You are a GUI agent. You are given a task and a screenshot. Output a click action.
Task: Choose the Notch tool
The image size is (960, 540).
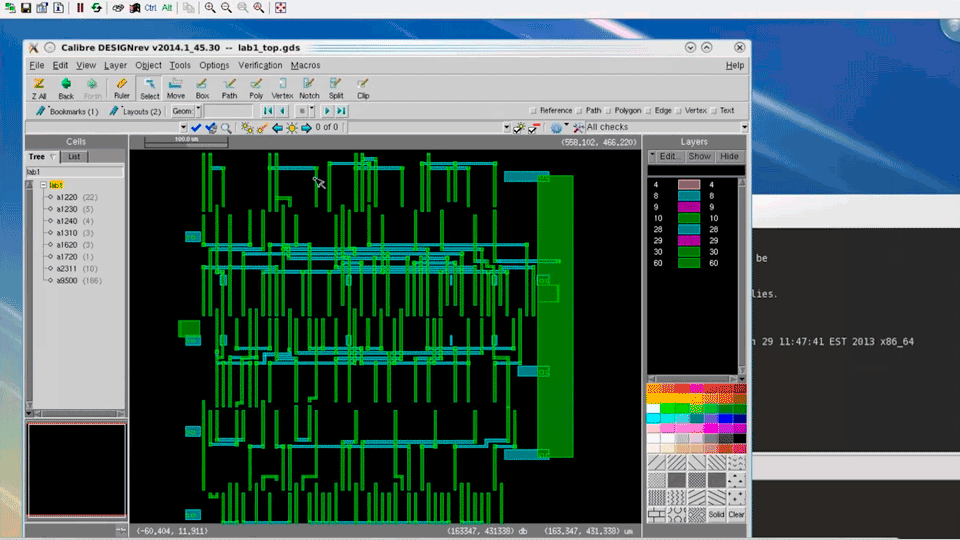coord(309,88)
